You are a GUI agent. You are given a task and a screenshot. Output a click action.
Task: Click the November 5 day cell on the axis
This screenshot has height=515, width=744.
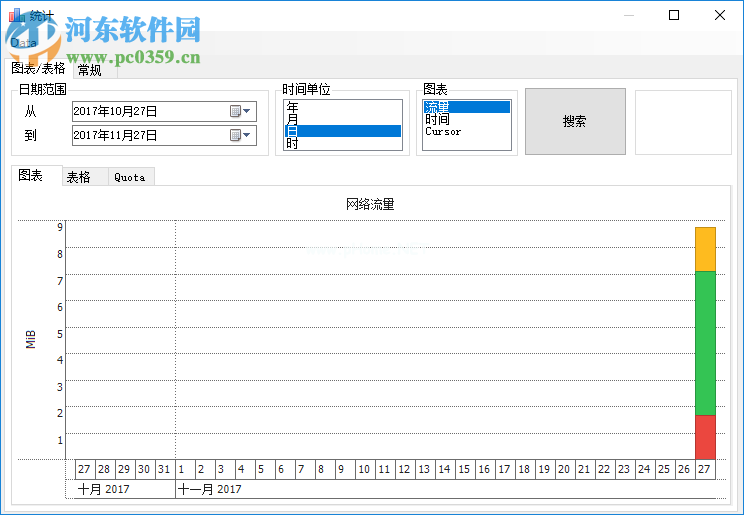(x=265, y=469)
